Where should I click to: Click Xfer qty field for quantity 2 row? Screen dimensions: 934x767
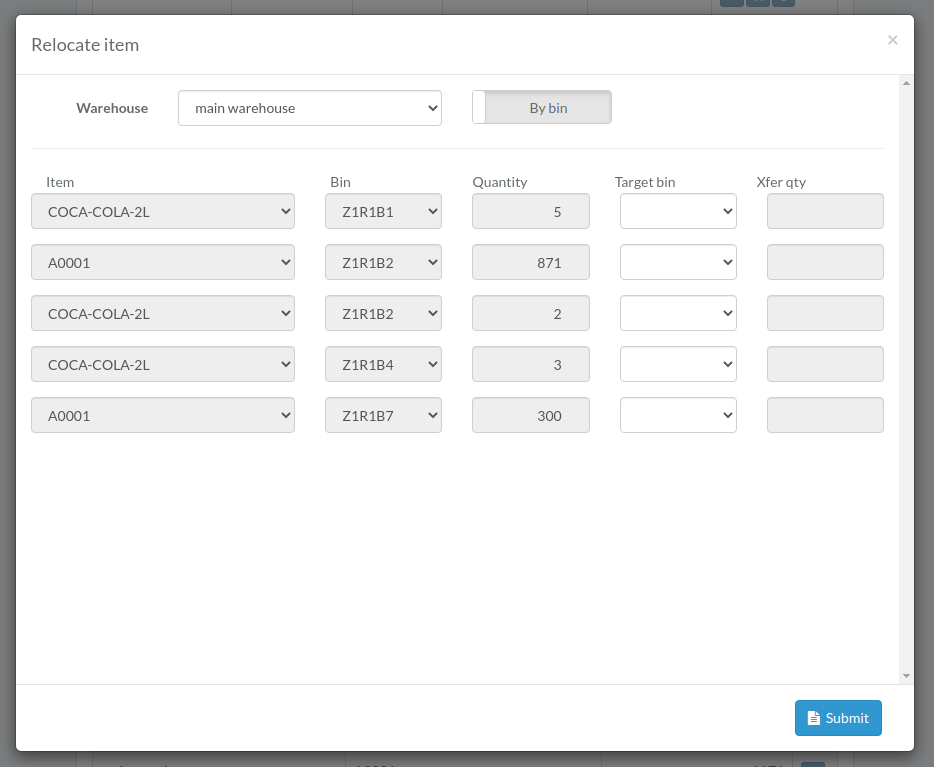[x=826, y=313]
